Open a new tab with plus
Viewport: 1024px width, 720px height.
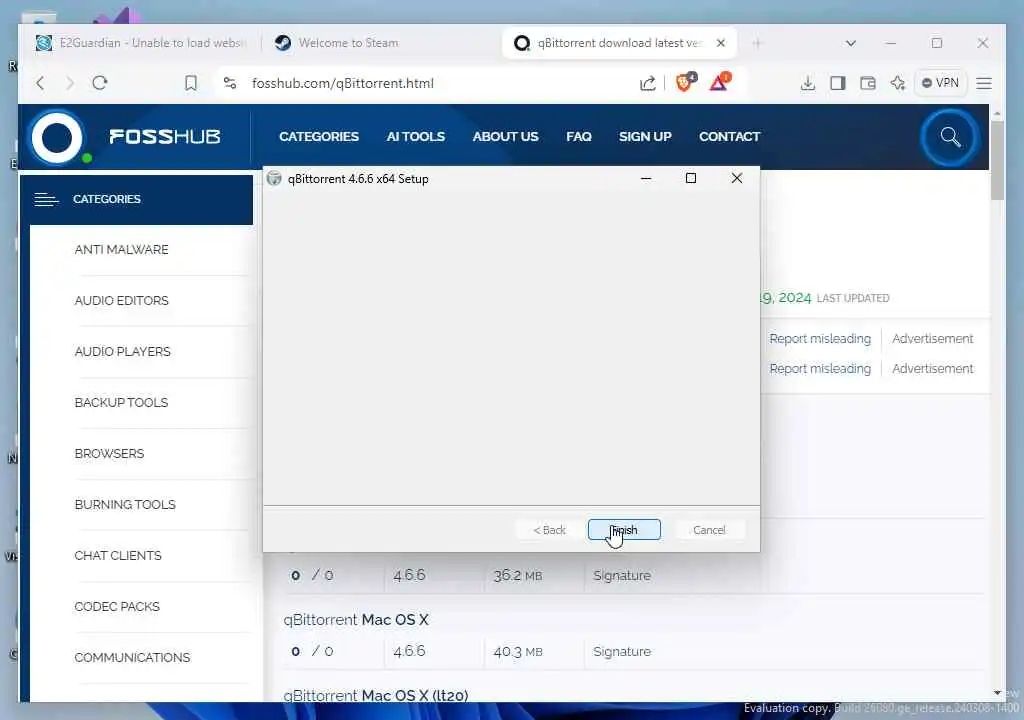coord(757,43)
